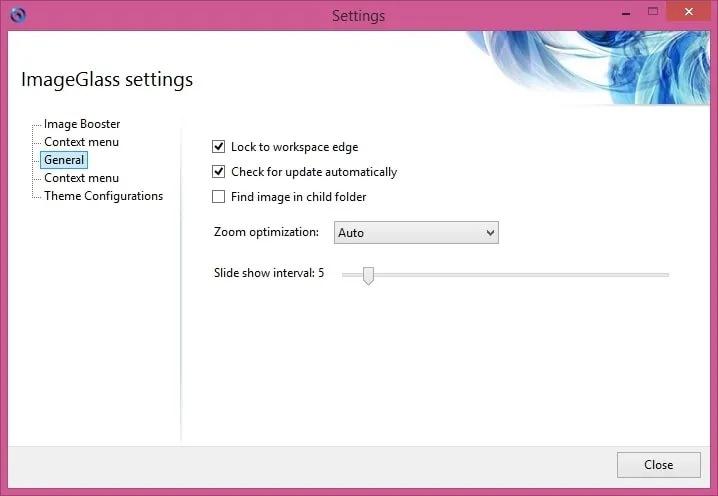The image size is (718, 496).
Task: Enable Find image in child folder
Action: [x=218, y=196]
